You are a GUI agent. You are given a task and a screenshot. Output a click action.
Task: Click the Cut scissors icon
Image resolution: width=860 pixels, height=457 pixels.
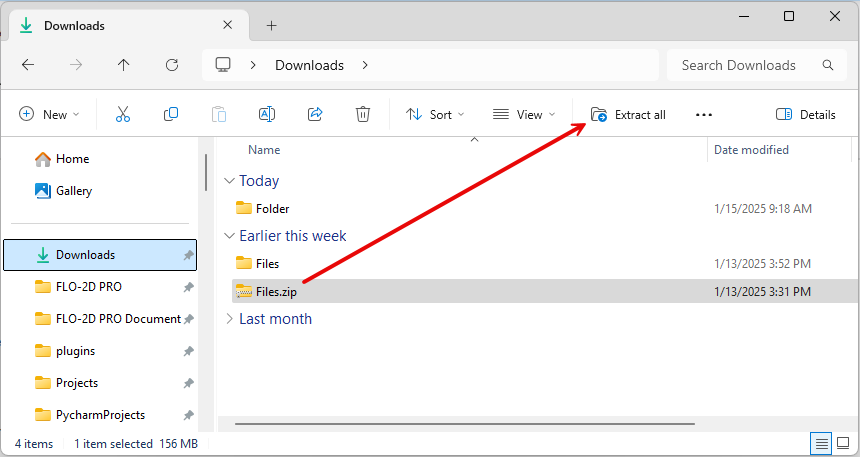pyautogui.click(x=123, y=115)
